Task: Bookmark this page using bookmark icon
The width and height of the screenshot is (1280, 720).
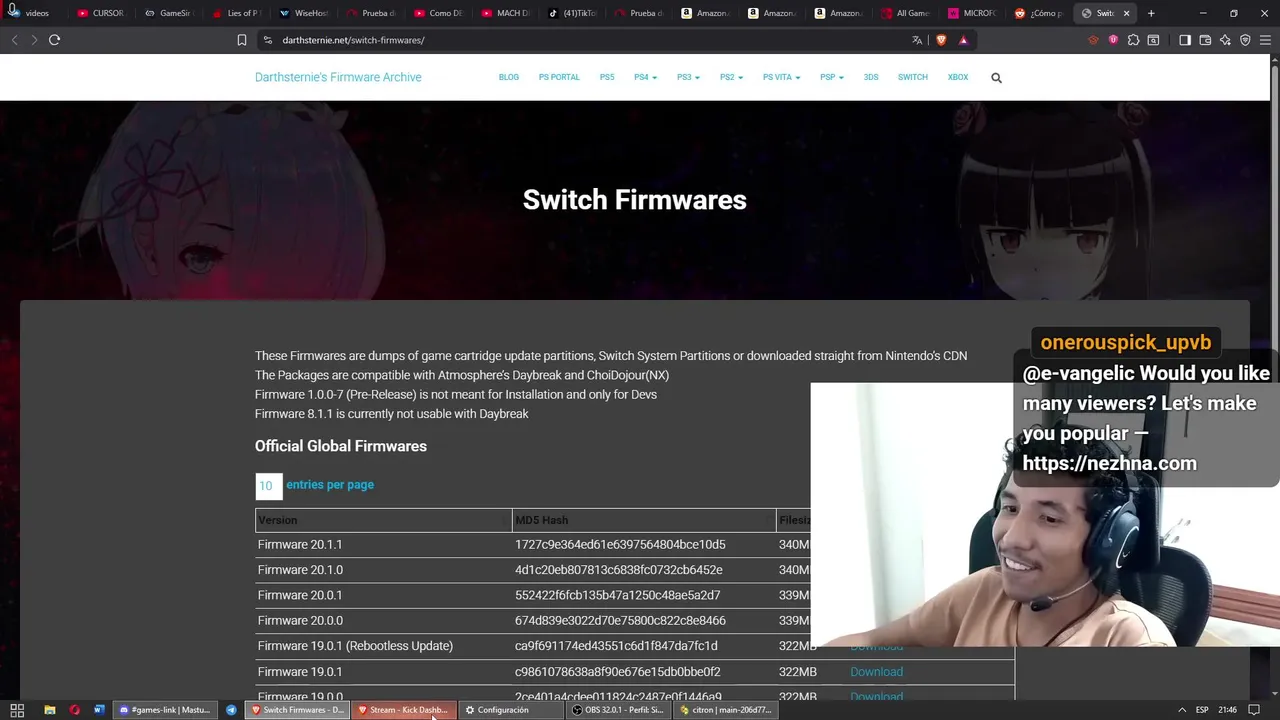Action: coord(242,40)
